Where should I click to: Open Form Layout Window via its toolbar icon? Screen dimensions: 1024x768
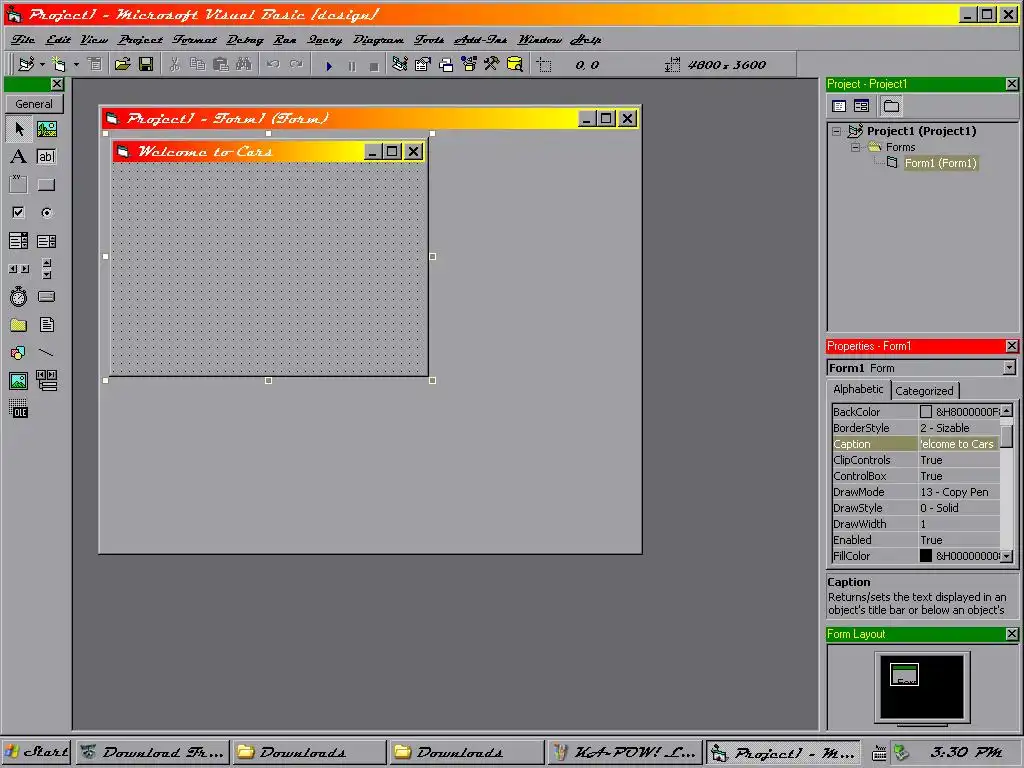coord(446,64)
